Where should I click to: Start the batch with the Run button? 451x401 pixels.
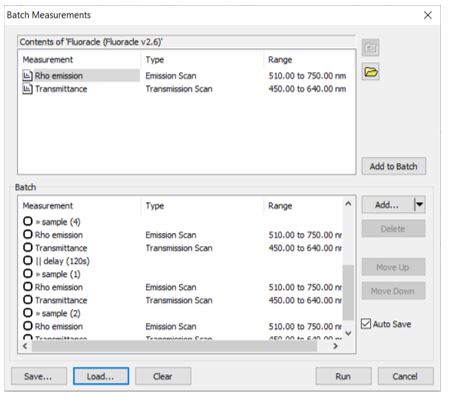point(343,376)
